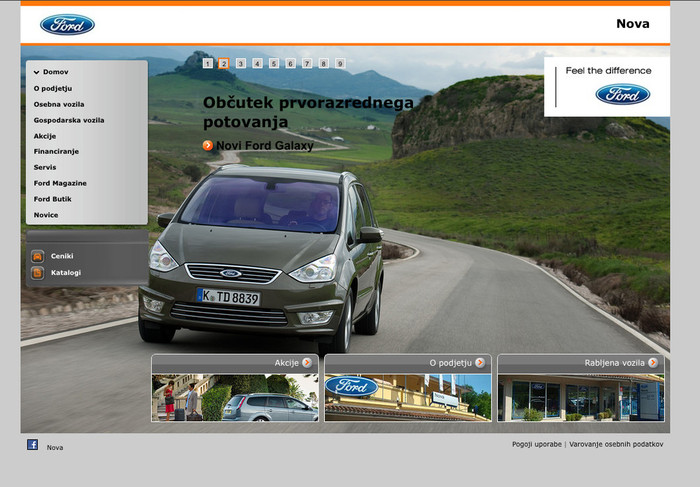Image resolution: width=700 pixels, height=487 pixels.
Task: Collapse the Domov menu chevron
Action: click(x=37, y=72)
